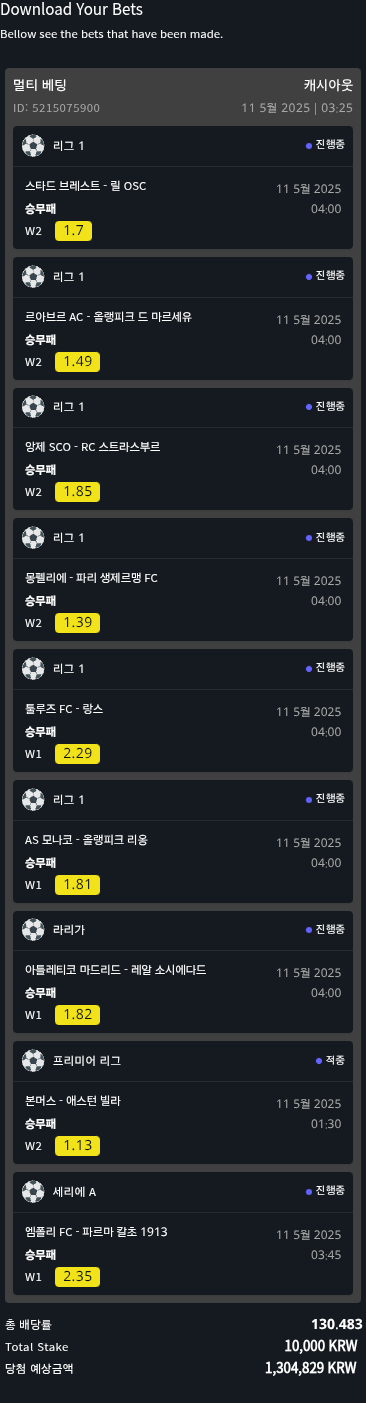This screenshot has width=366, height=1403.
Task: Click soccer ball icon for AS 모나코 match
Action: click(x=33, y=799)
